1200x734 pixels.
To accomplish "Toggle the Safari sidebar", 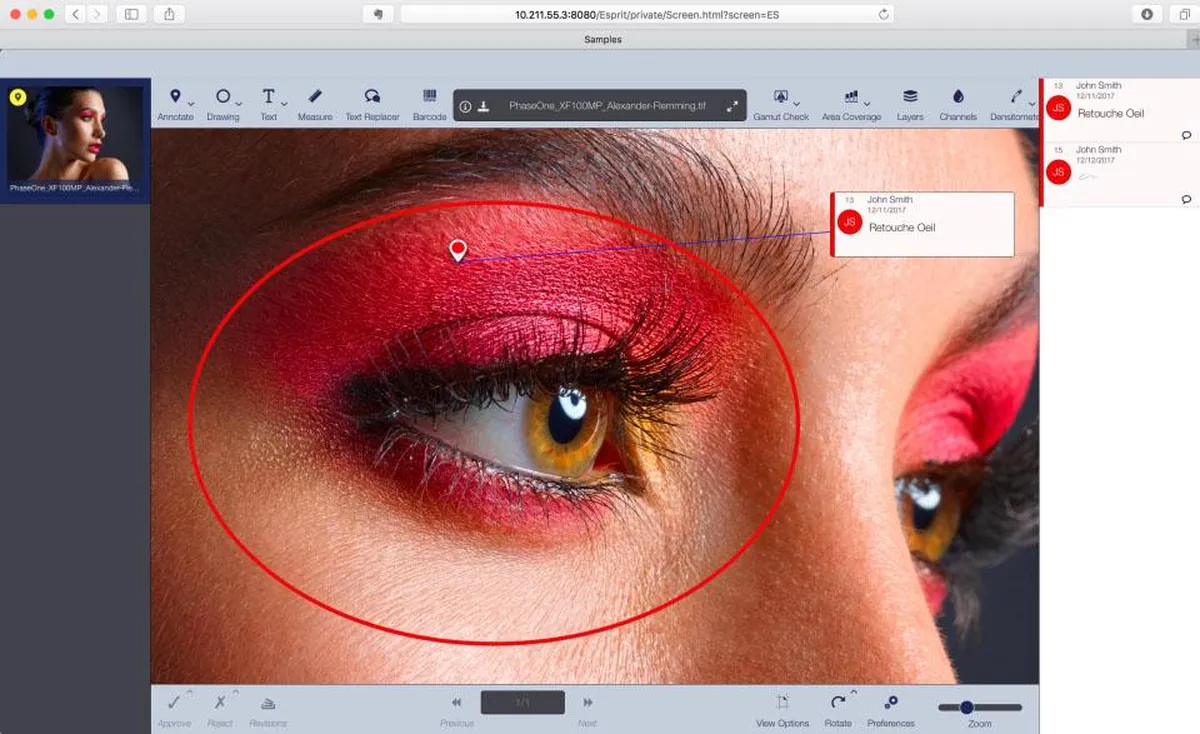I will point(131,14).
